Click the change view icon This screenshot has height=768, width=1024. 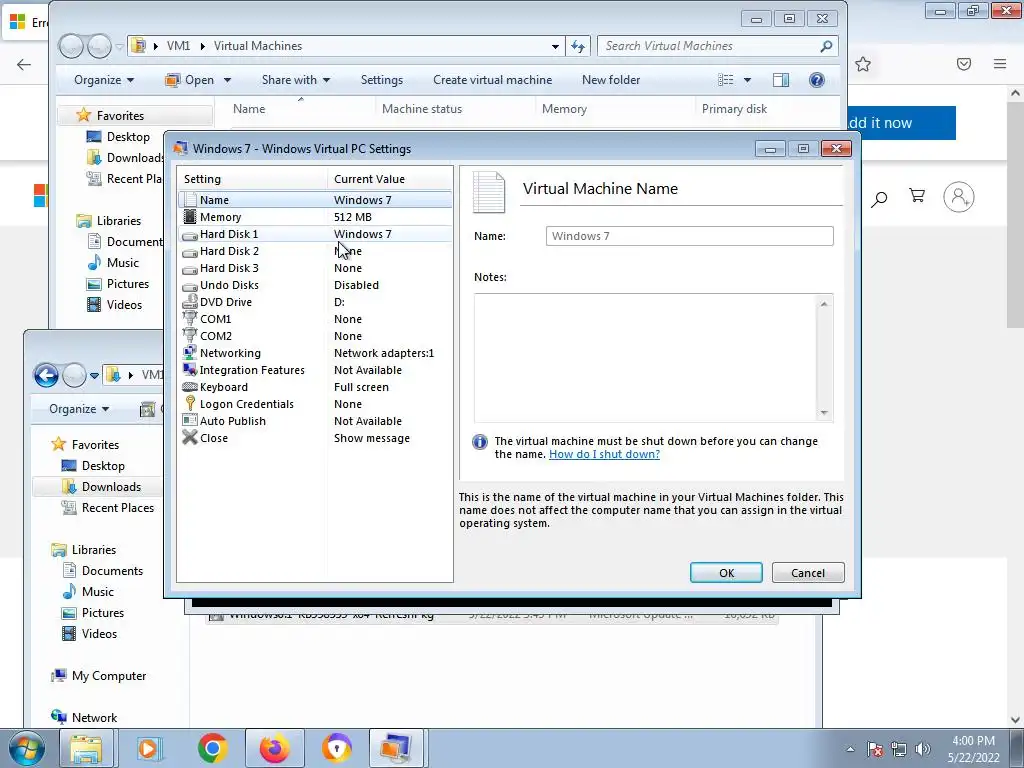(x=726, y=80)
